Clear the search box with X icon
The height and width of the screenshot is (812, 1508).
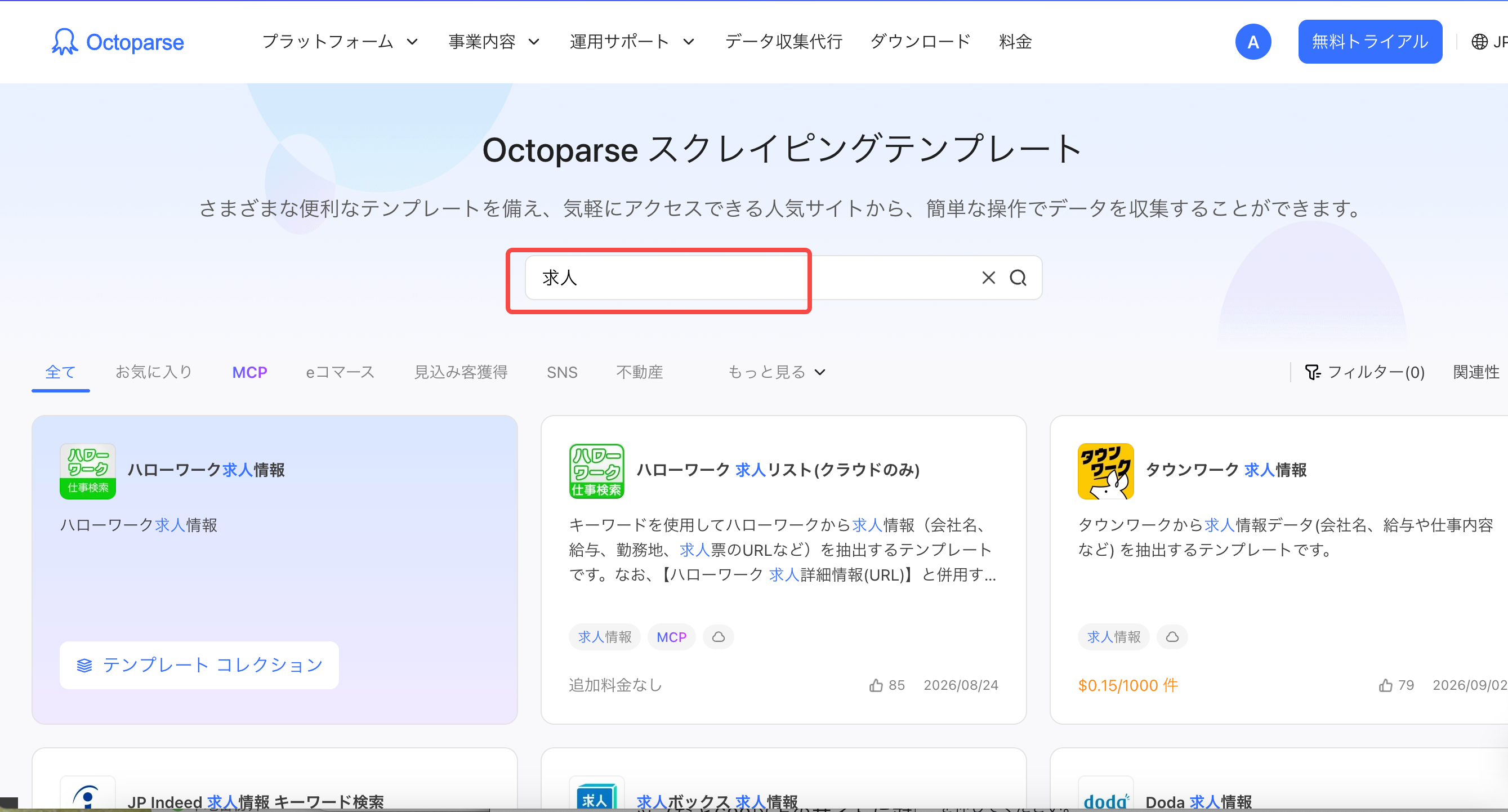point(988,278)
